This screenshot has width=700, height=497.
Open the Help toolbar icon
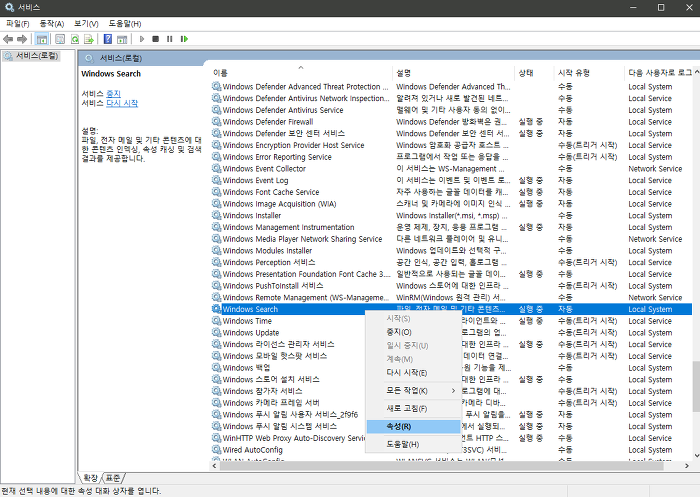pyautogui.click(x=108, y=39)
